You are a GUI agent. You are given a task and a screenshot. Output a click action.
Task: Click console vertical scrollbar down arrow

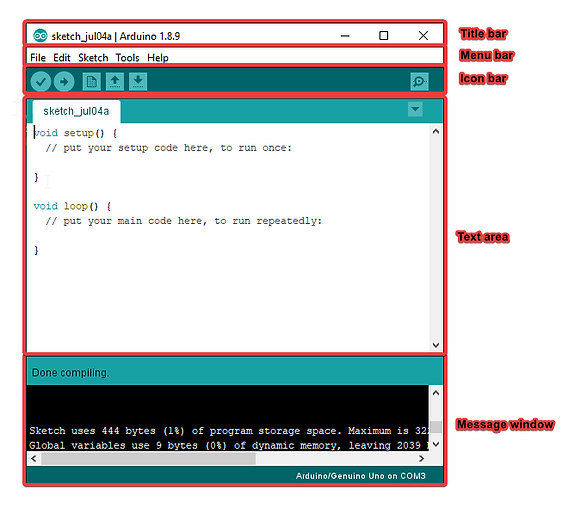coord(436,444)
